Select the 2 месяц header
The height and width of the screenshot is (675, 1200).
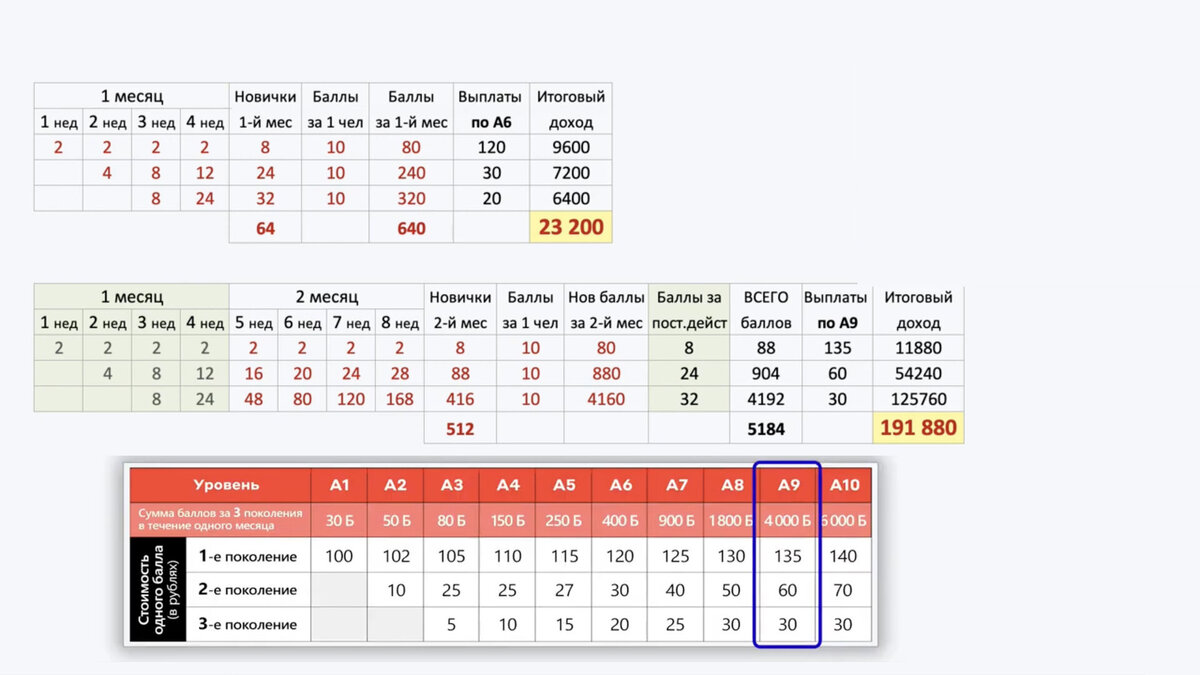pyautogui.click(x=326, y=297)
